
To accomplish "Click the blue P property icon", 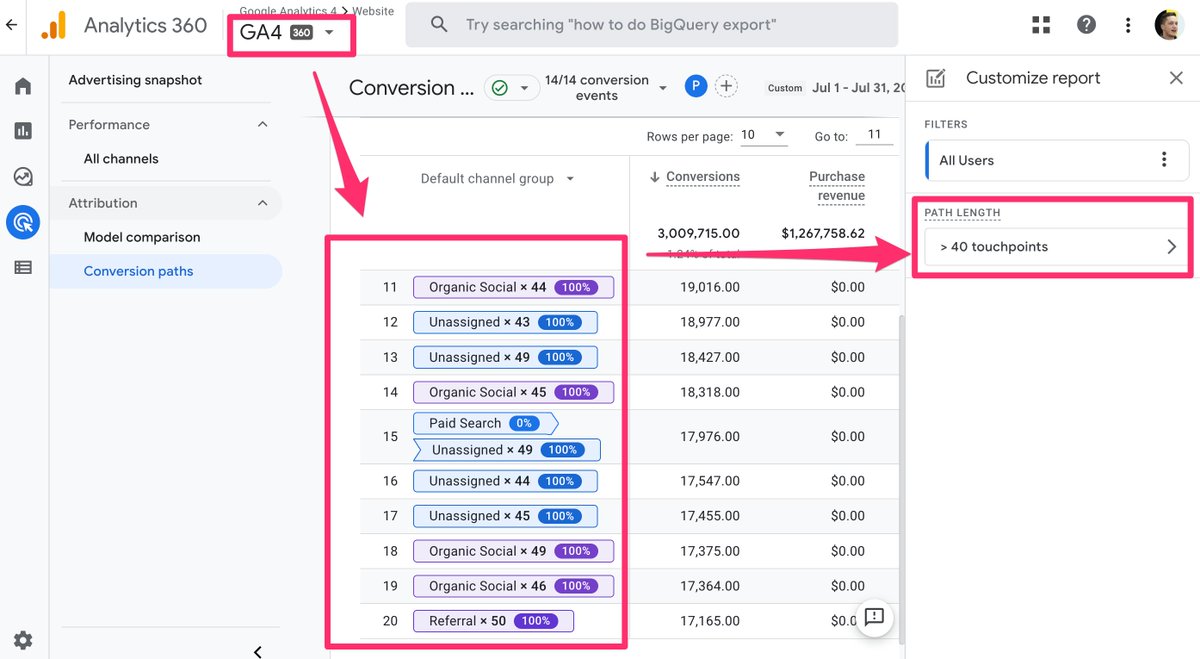I will tap(695, 86).
